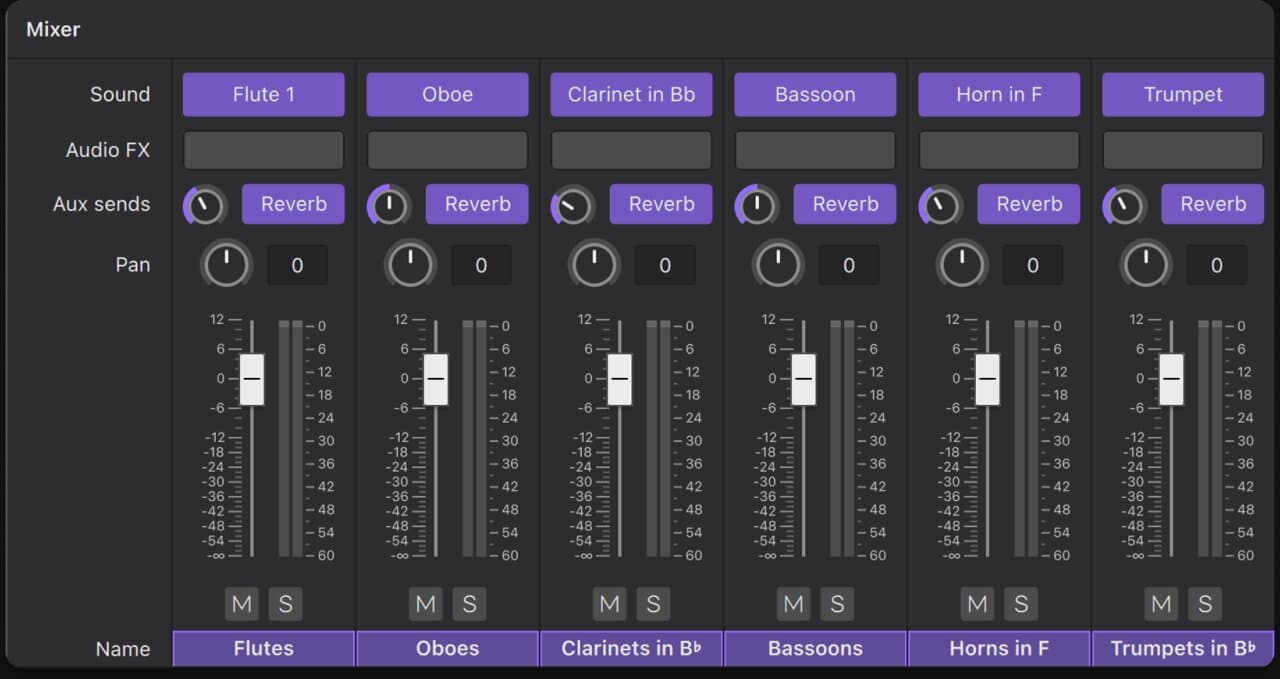The height and width of the screenshot is (679, 1280).
Task: Click the Clarinets pan knob
Action: tap(595, 265)
